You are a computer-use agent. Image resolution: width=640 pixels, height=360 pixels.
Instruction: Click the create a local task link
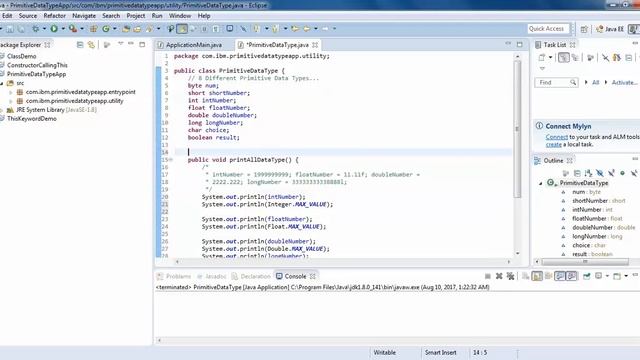553,144
